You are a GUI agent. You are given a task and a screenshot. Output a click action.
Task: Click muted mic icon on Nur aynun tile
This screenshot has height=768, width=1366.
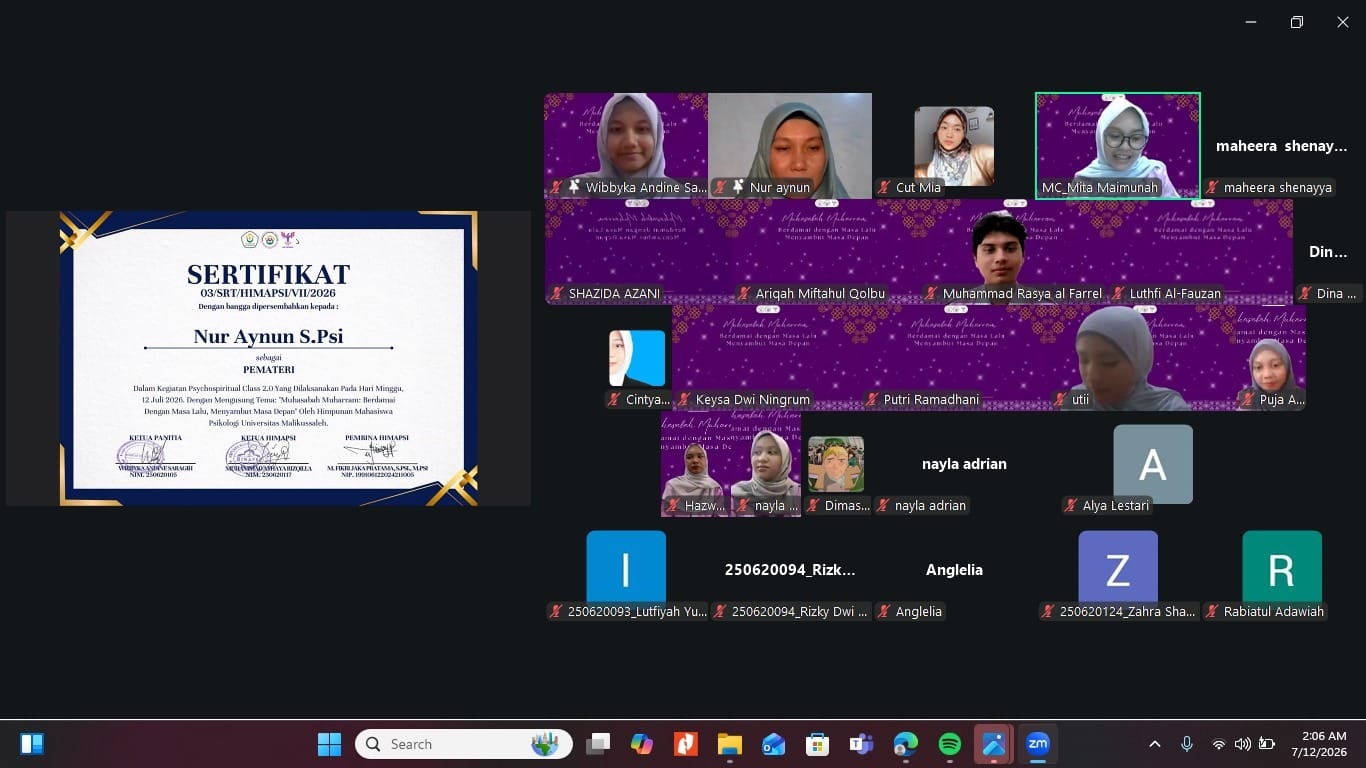[720, 187]
